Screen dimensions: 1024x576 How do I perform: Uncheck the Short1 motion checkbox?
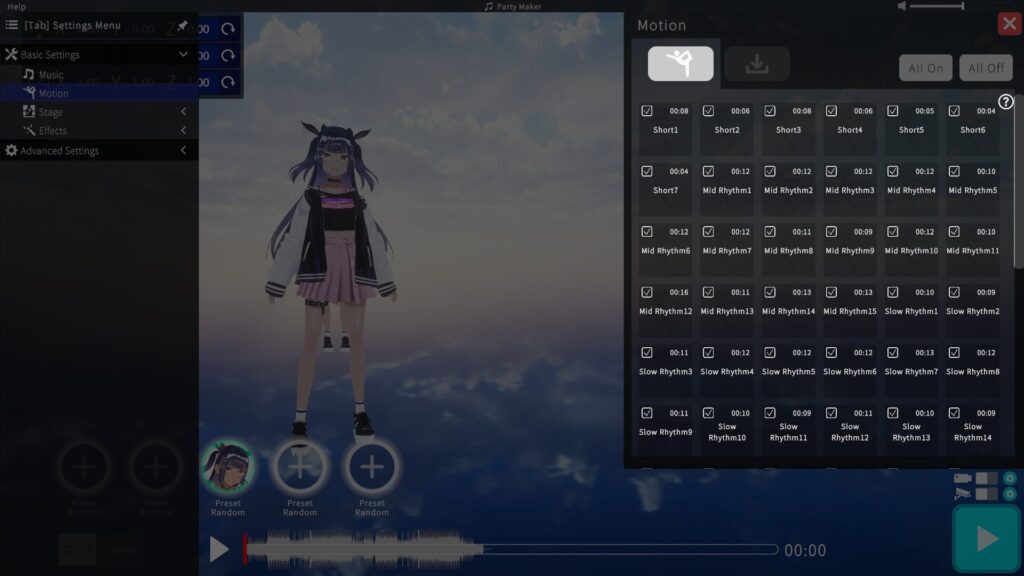(647, 110)
